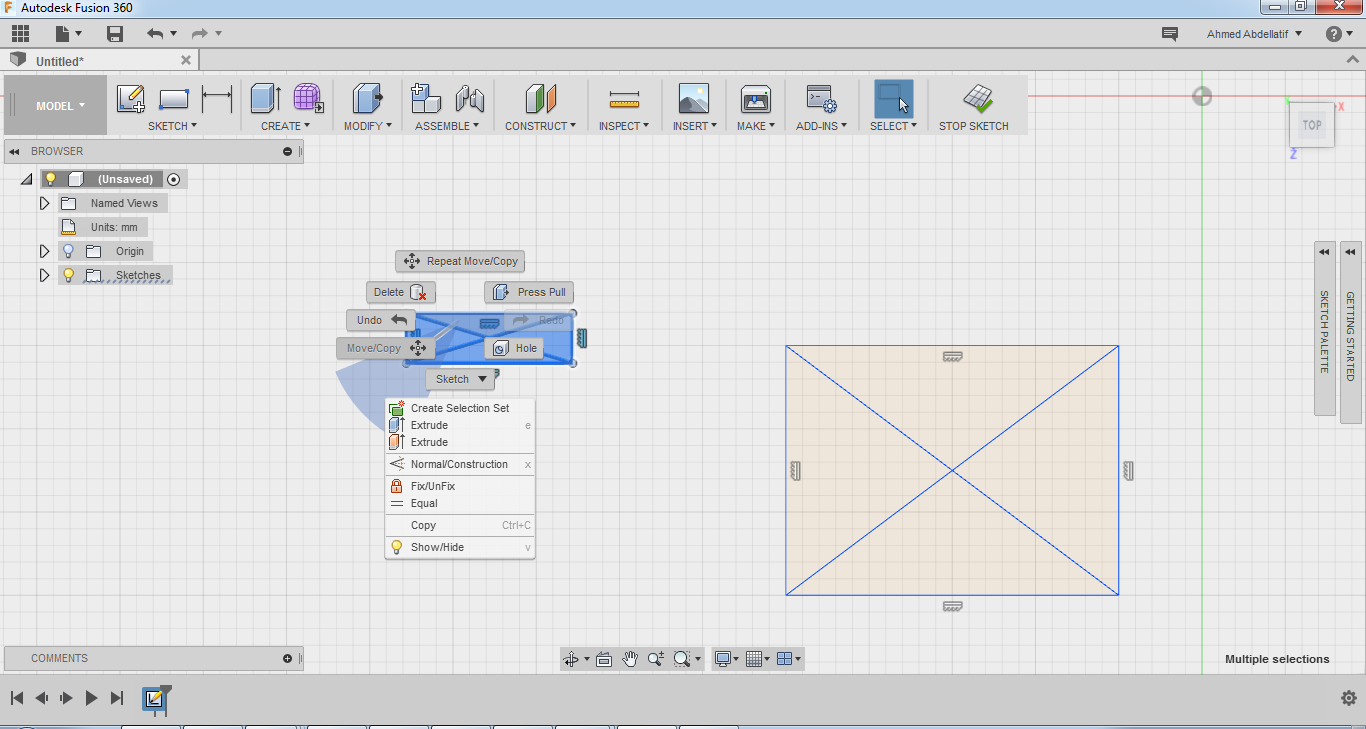Choose Create Selection Set from context menu

(460, 408)
